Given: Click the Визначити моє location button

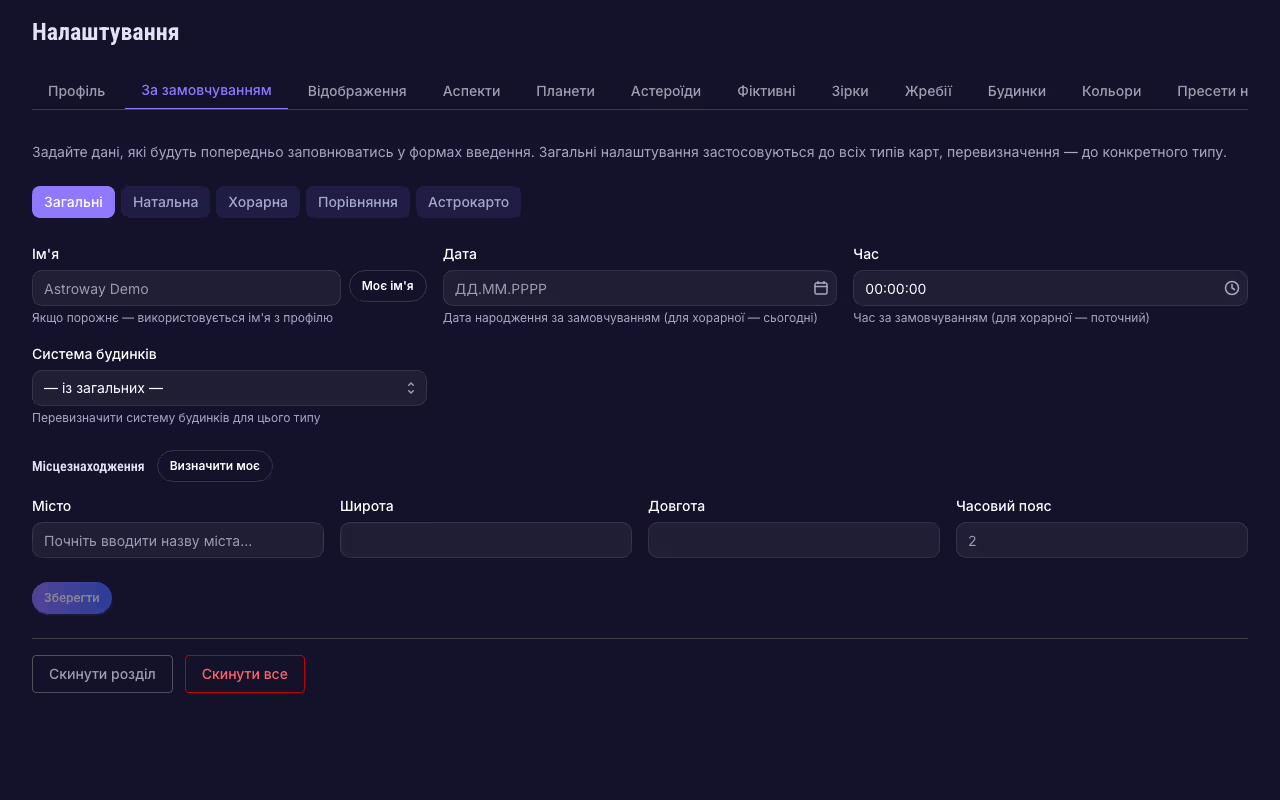Looking at the screenshot, I should point(214,466).
